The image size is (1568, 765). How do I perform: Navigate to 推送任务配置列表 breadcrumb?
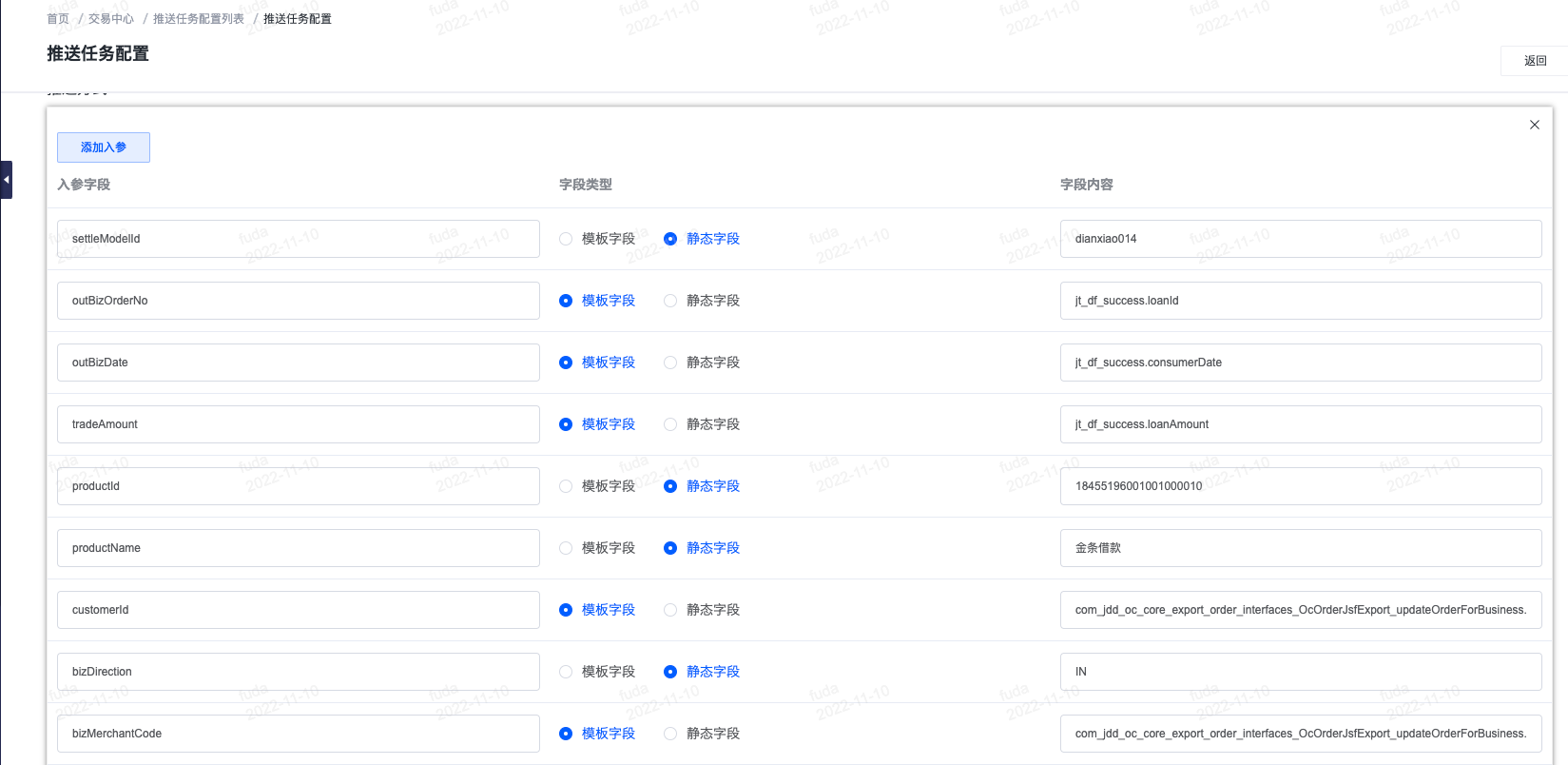[199, 19]
